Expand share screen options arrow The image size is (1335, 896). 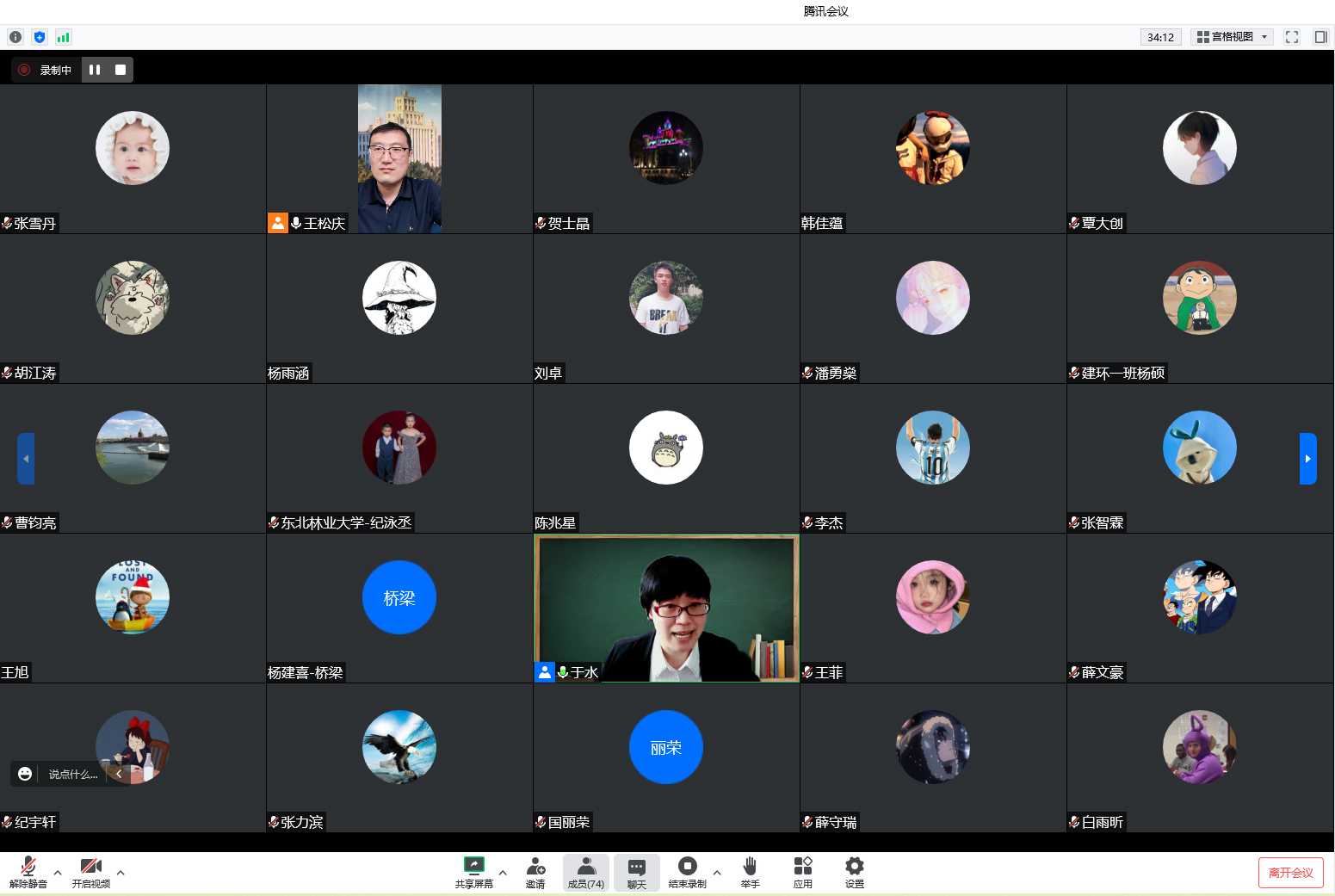(503, 873)
